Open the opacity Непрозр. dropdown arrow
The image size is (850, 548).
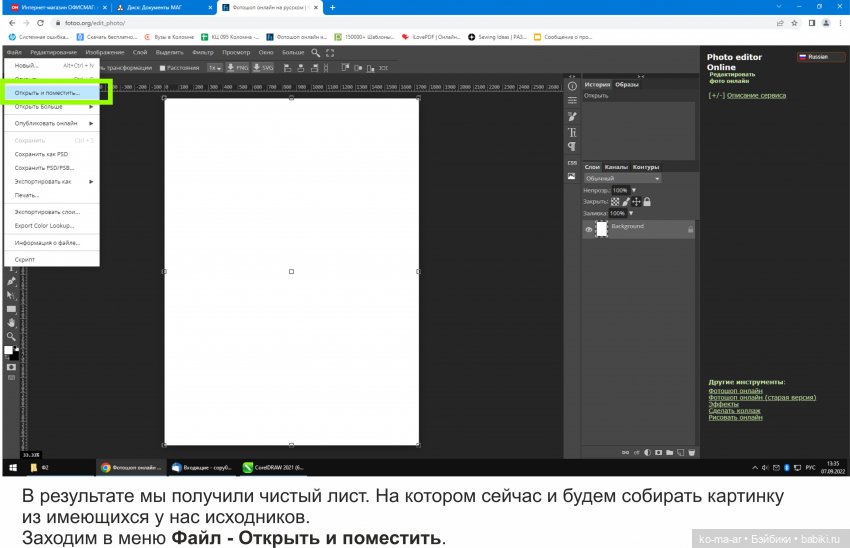(633, 190)
